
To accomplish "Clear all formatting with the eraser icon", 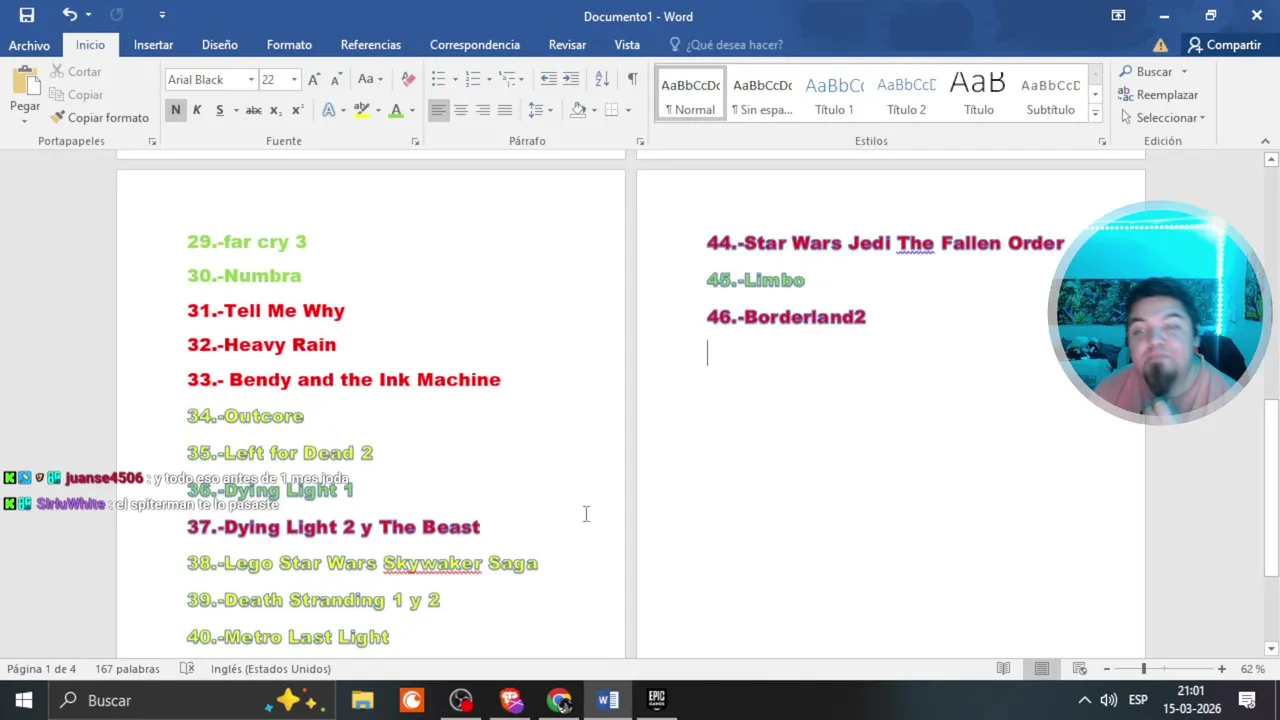I will [408, 79].
